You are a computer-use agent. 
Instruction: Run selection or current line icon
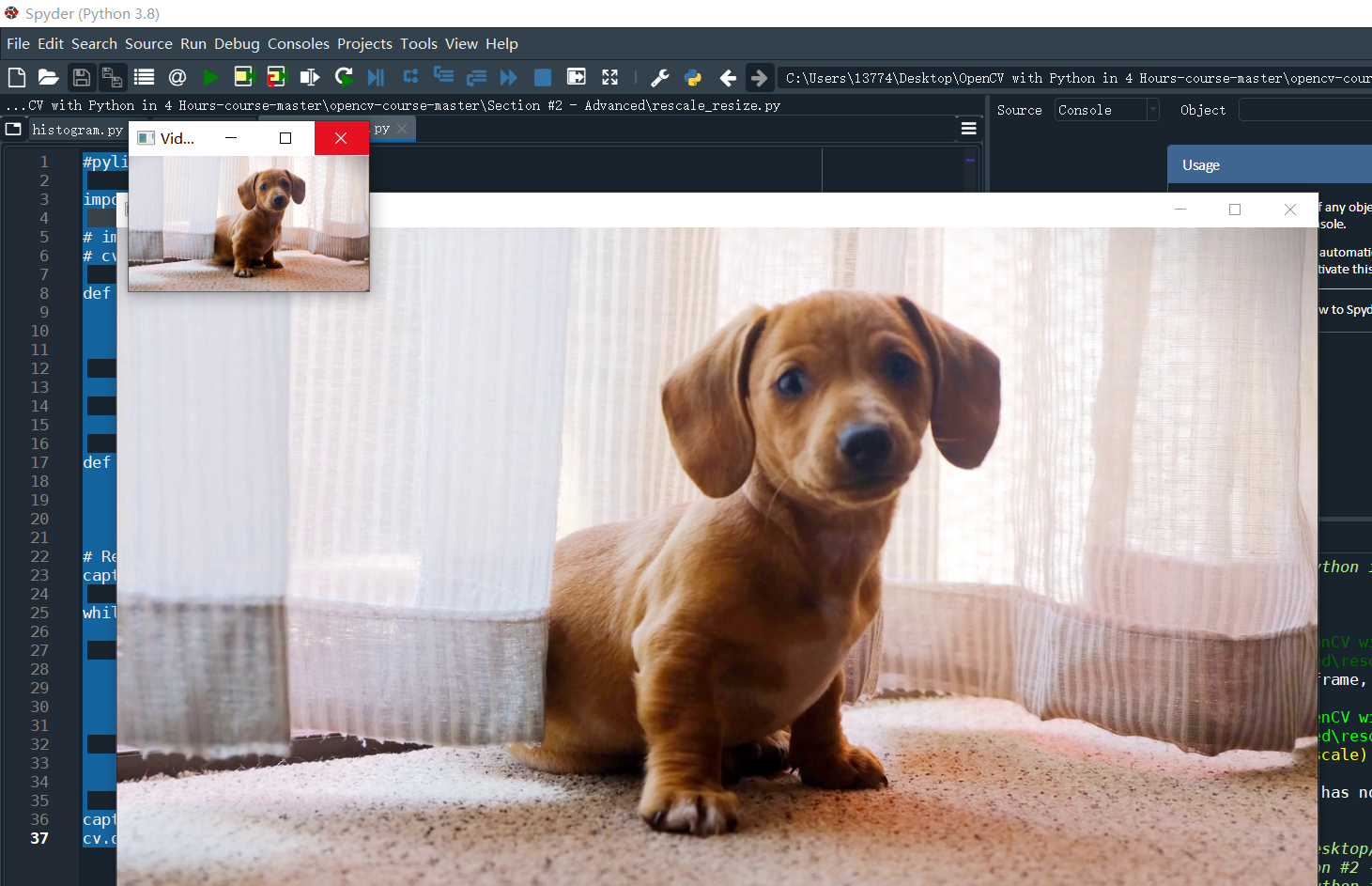click(x=309, y=77)
